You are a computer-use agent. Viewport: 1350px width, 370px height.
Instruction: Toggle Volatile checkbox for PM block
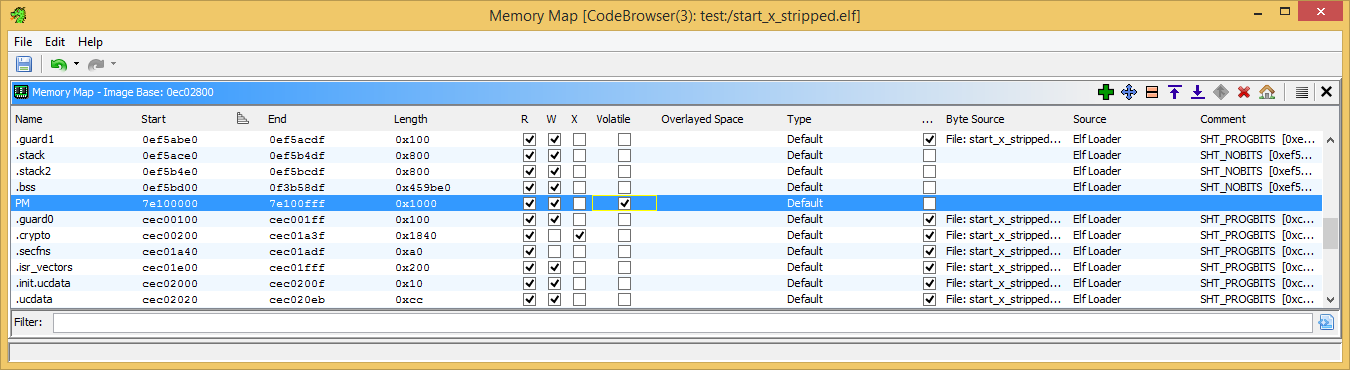click(x=624, y=203)
